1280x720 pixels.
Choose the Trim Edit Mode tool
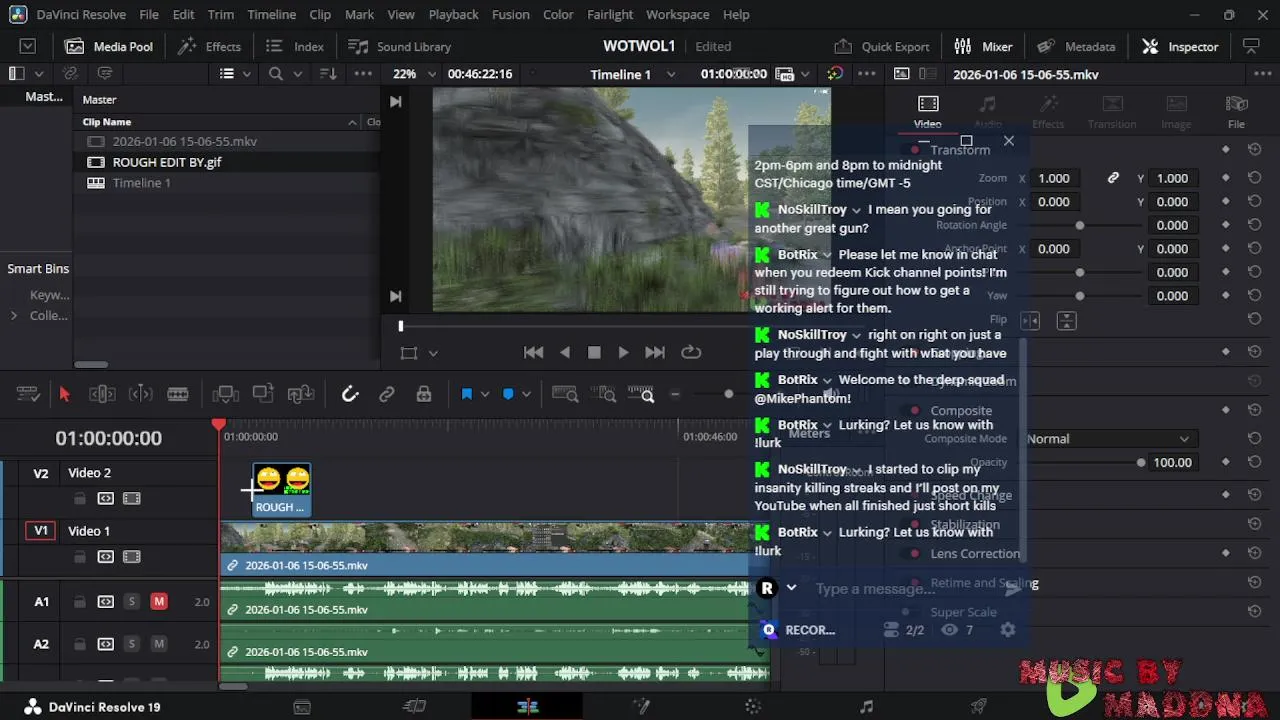coord(103,395)
